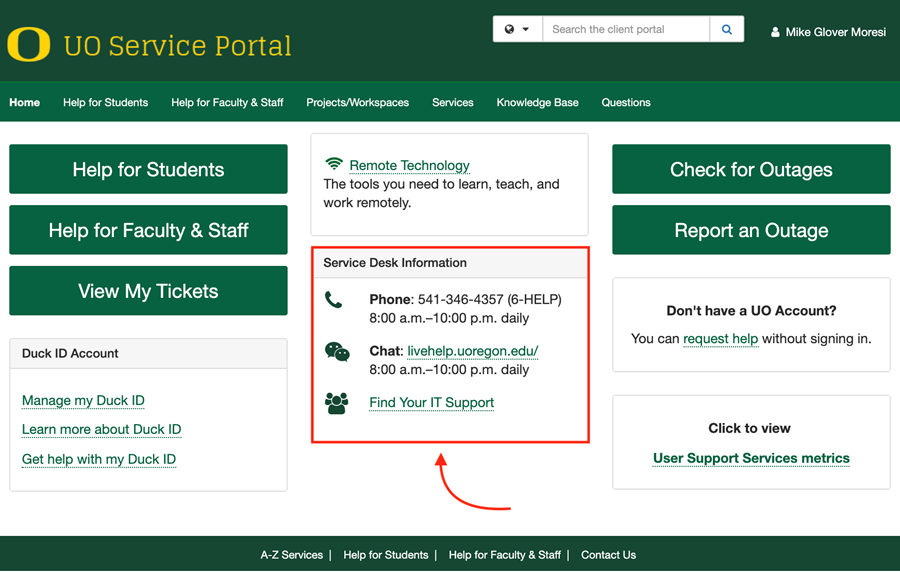Click the request help link
Viewport: 900px width, 572px height.
pyautogui.click(x=720, y=338)
